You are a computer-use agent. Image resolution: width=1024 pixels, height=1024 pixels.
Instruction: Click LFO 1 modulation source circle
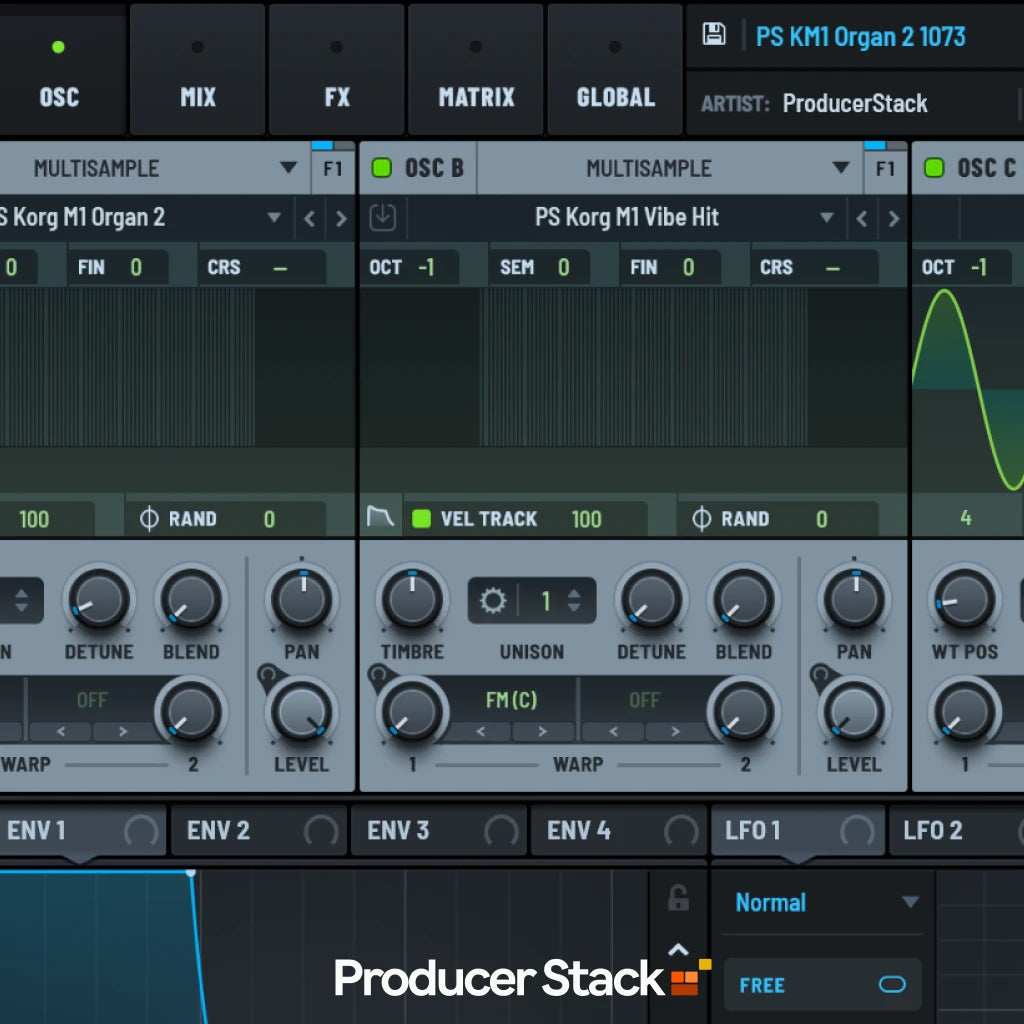point(857,831)
